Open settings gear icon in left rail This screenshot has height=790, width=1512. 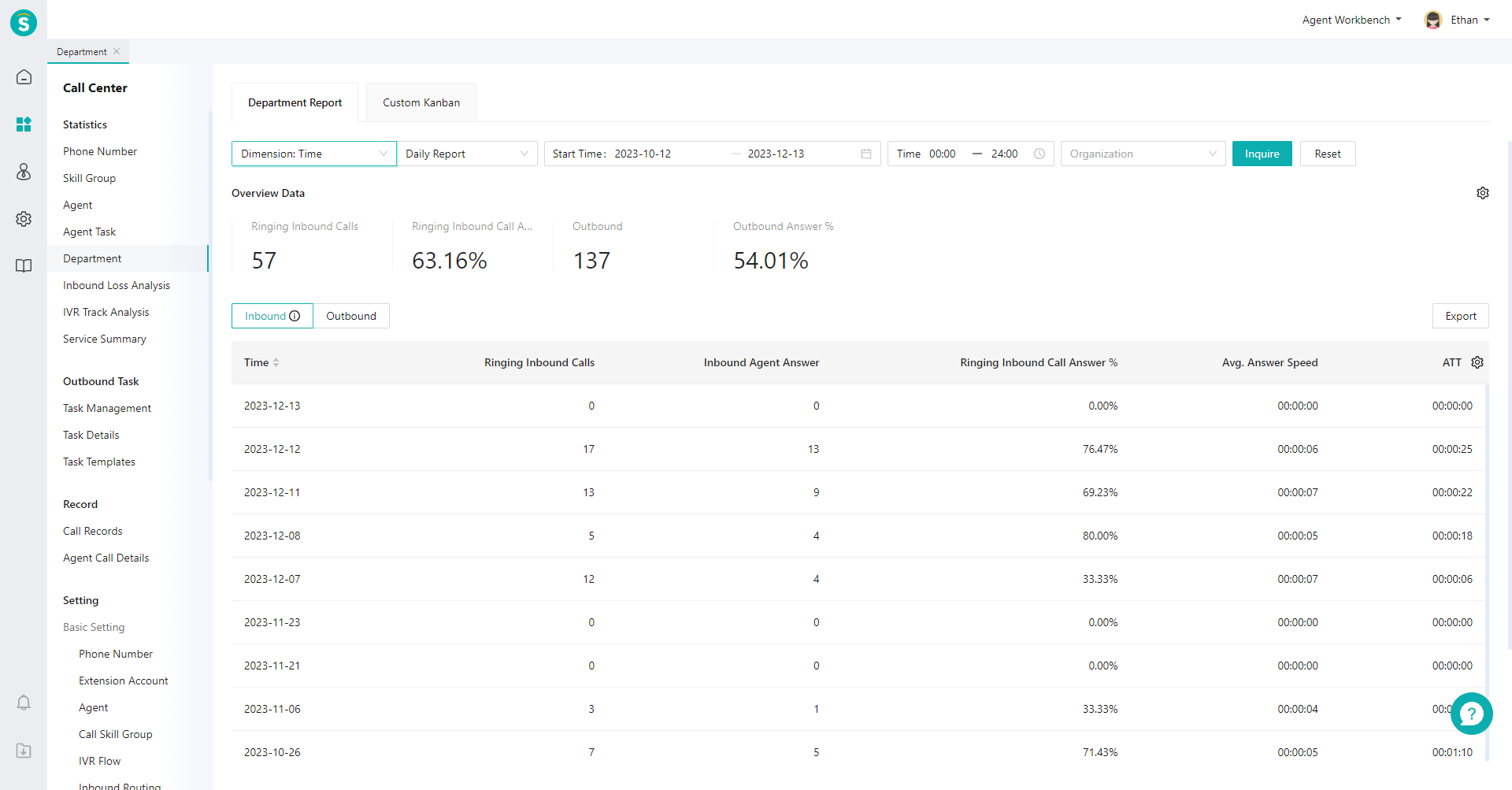[24, 219]
